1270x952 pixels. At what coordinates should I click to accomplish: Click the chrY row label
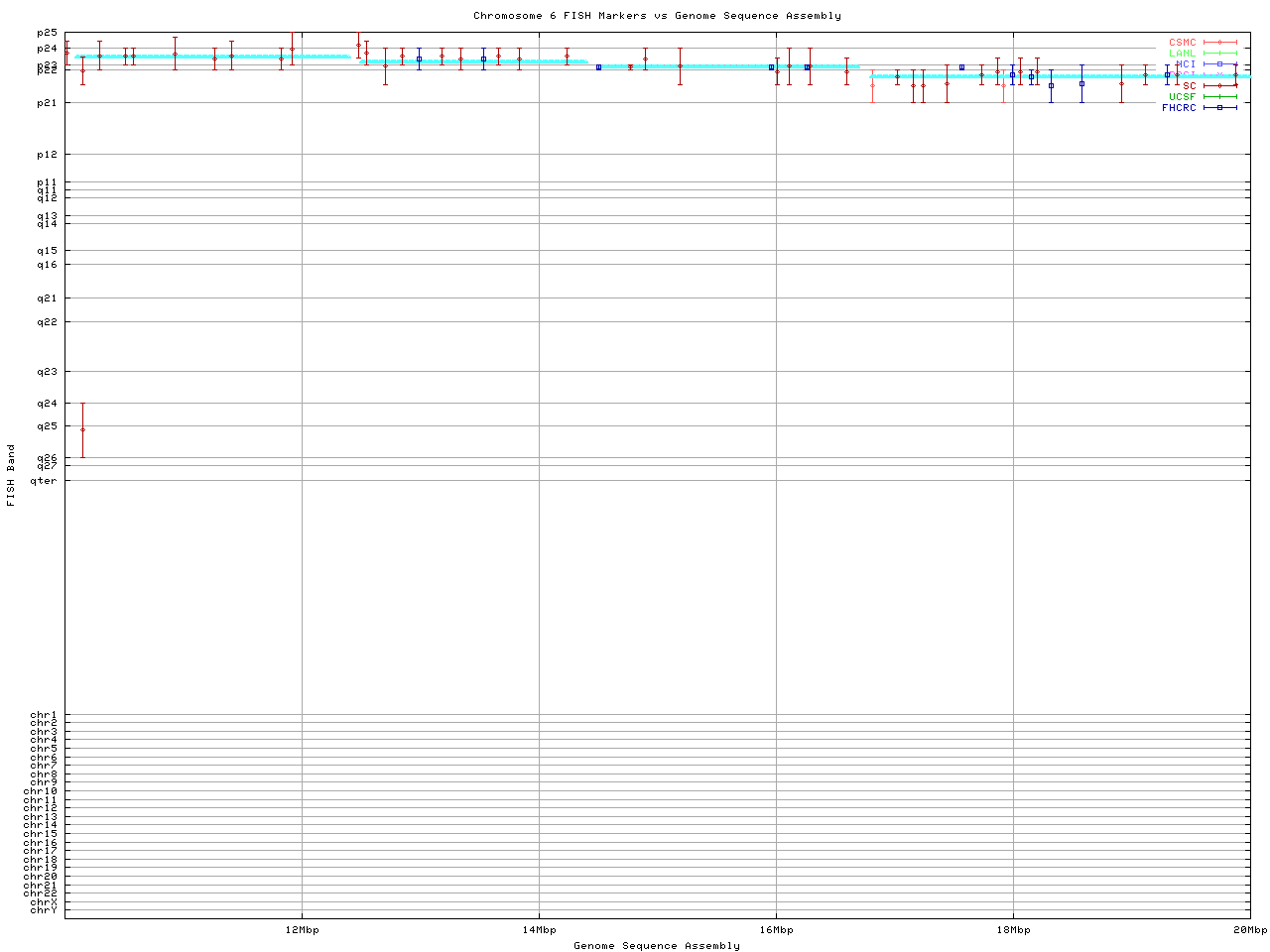pyautogui.click(x=44, y=910)
